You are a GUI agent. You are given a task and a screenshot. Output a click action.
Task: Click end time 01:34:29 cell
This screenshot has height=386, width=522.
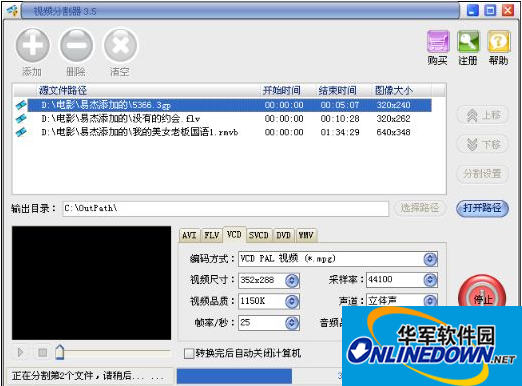point(340,132)
